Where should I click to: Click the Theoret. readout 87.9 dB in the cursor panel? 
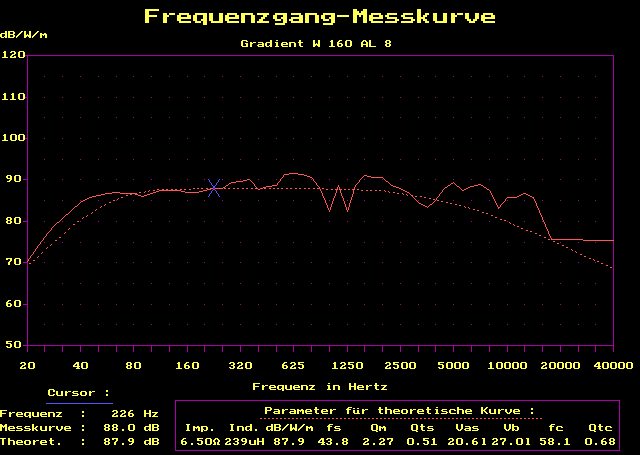(138, 440)
